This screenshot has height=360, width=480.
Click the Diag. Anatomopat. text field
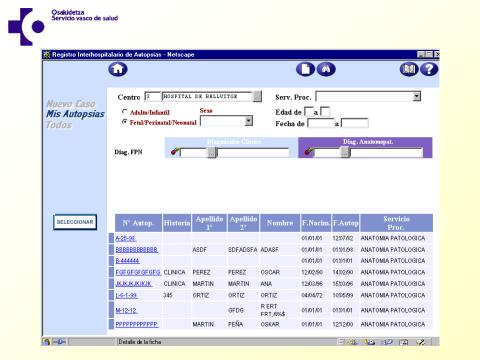click(x=387, y=153)
